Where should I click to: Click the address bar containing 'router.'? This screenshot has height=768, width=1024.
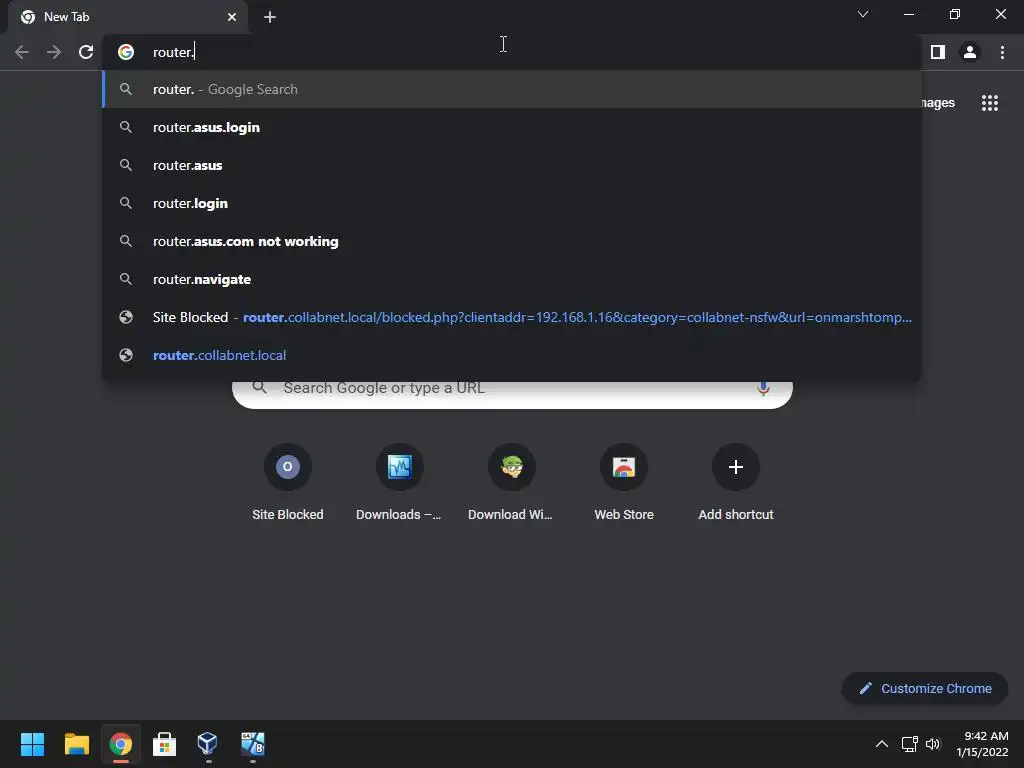tap(509, 52)
